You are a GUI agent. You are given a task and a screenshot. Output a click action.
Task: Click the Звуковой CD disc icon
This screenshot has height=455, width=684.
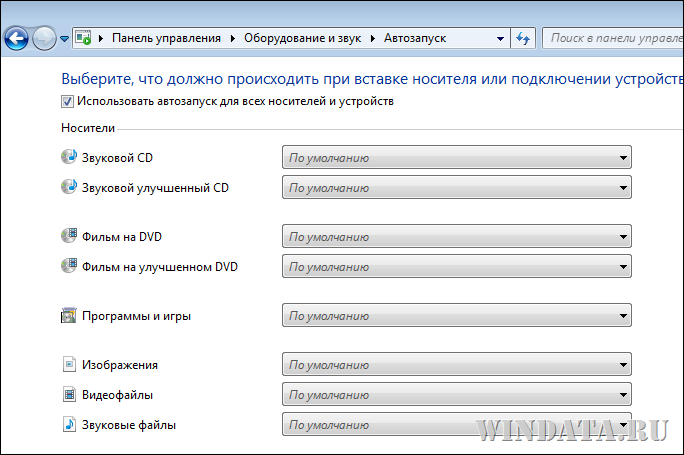[69, 157]
